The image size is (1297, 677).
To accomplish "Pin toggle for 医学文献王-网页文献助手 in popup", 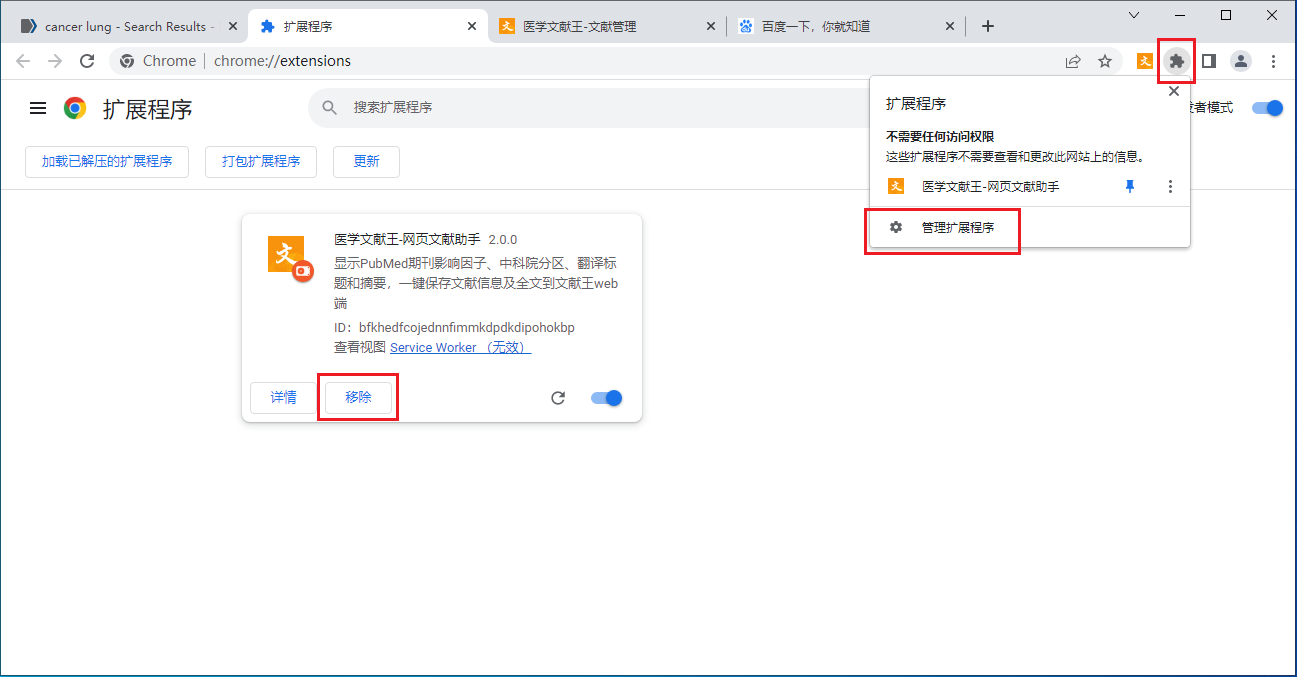I will (1130, 186).
